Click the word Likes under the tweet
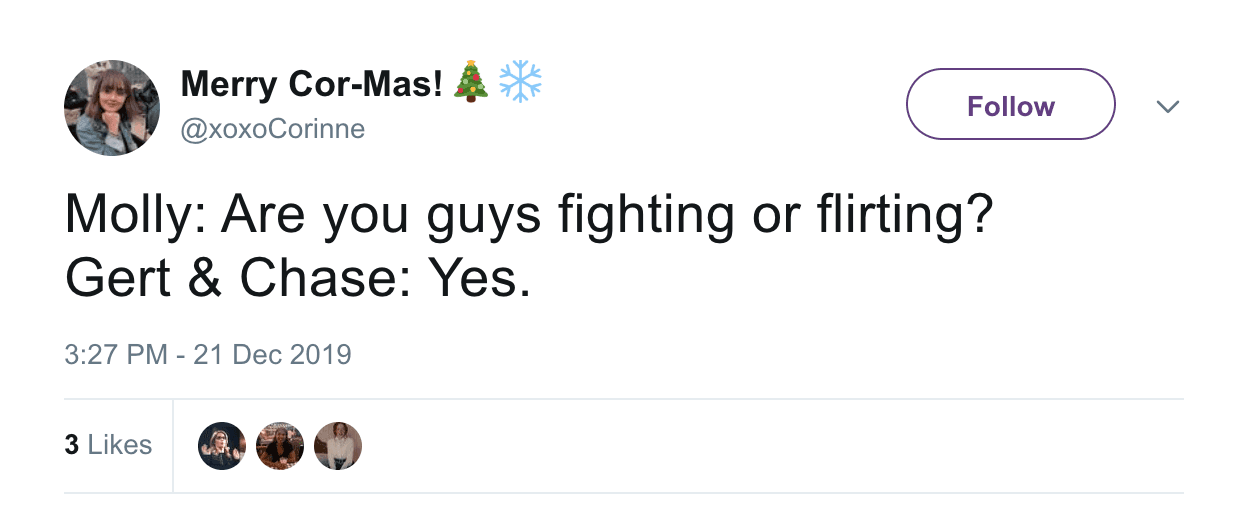Screen dimensions: 1250x508 119,445
